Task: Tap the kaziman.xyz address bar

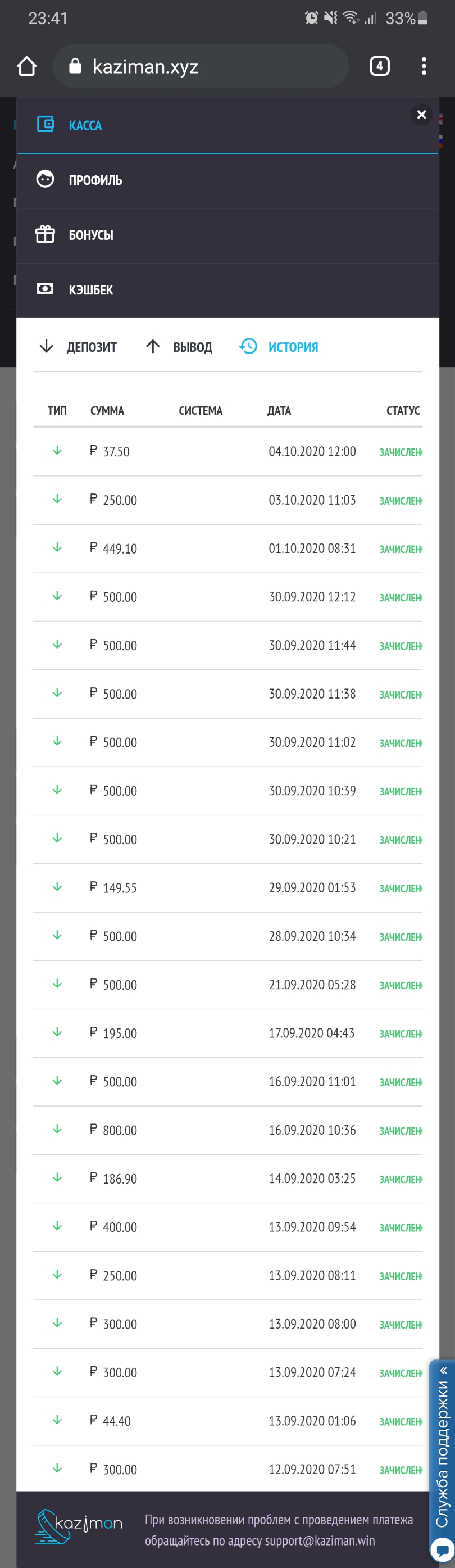Action: click(x=201, y=66)
